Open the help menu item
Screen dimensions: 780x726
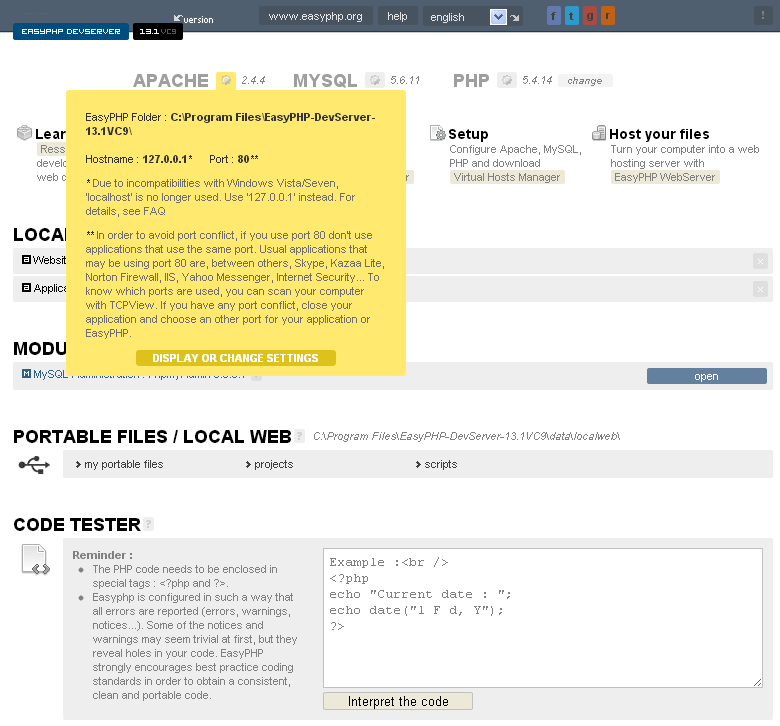(397, 16)
